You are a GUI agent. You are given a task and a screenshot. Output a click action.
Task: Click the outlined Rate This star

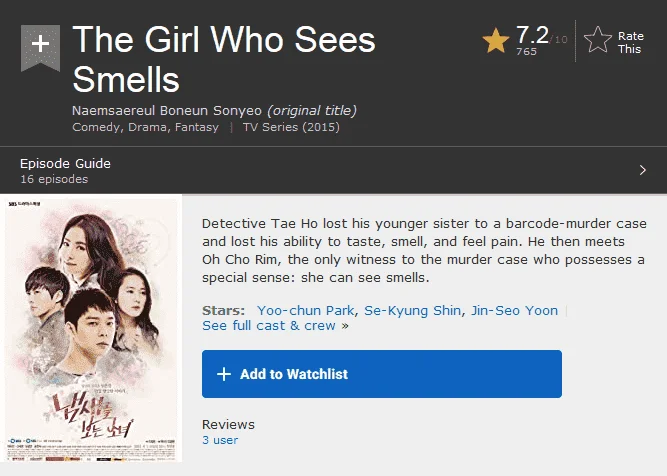coord(598,40)
